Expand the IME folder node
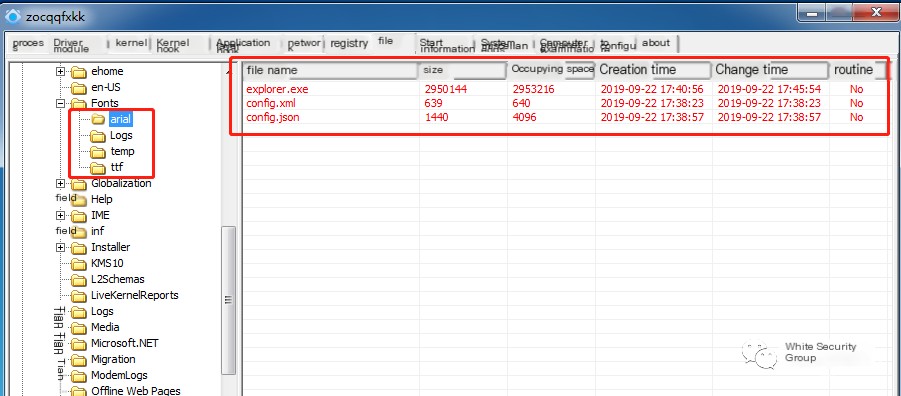The width and height of the screenshot is (901, 396). pyautogui.click(x=60, y=216)
